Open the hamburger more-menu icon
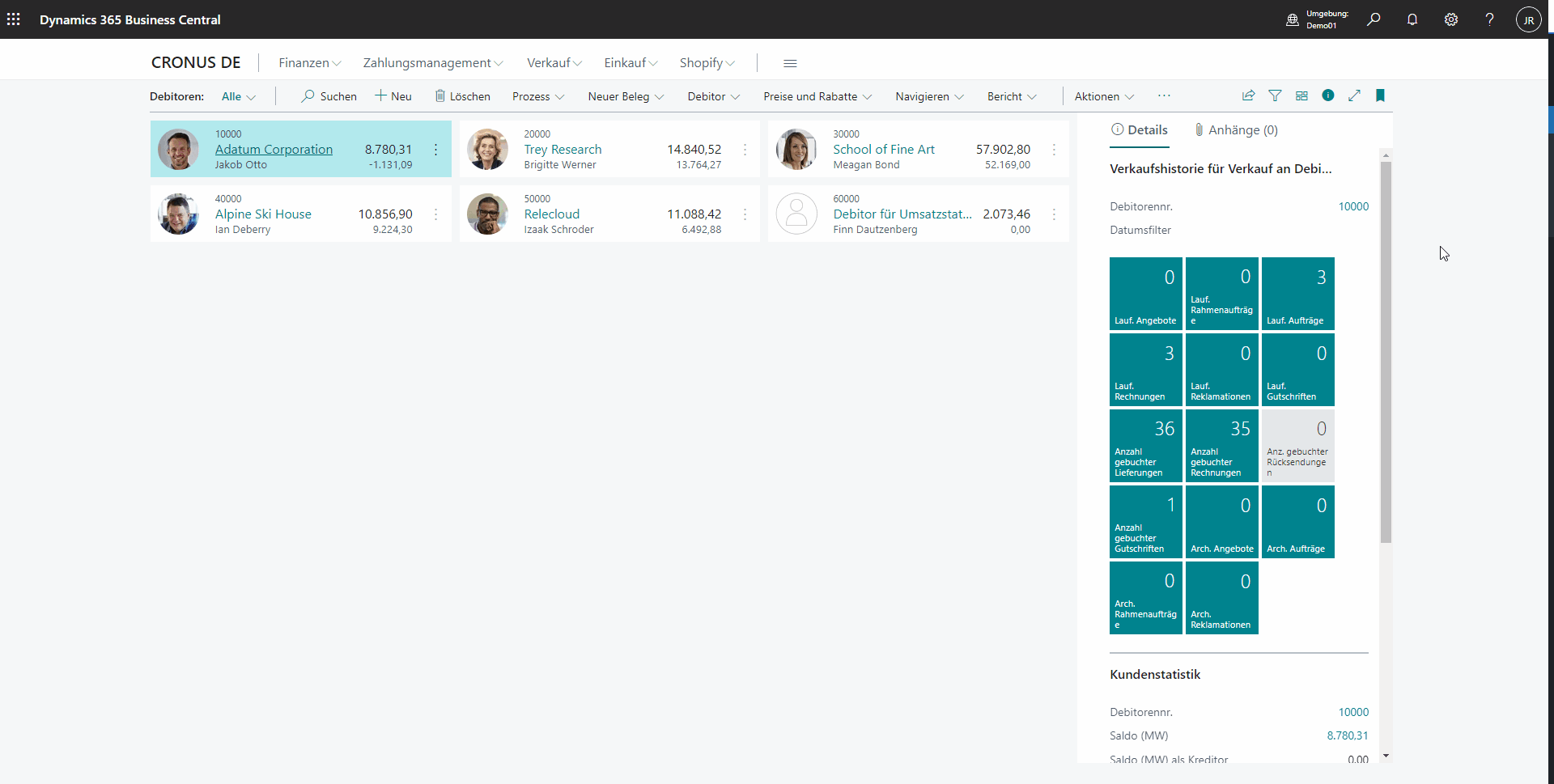 791,63
